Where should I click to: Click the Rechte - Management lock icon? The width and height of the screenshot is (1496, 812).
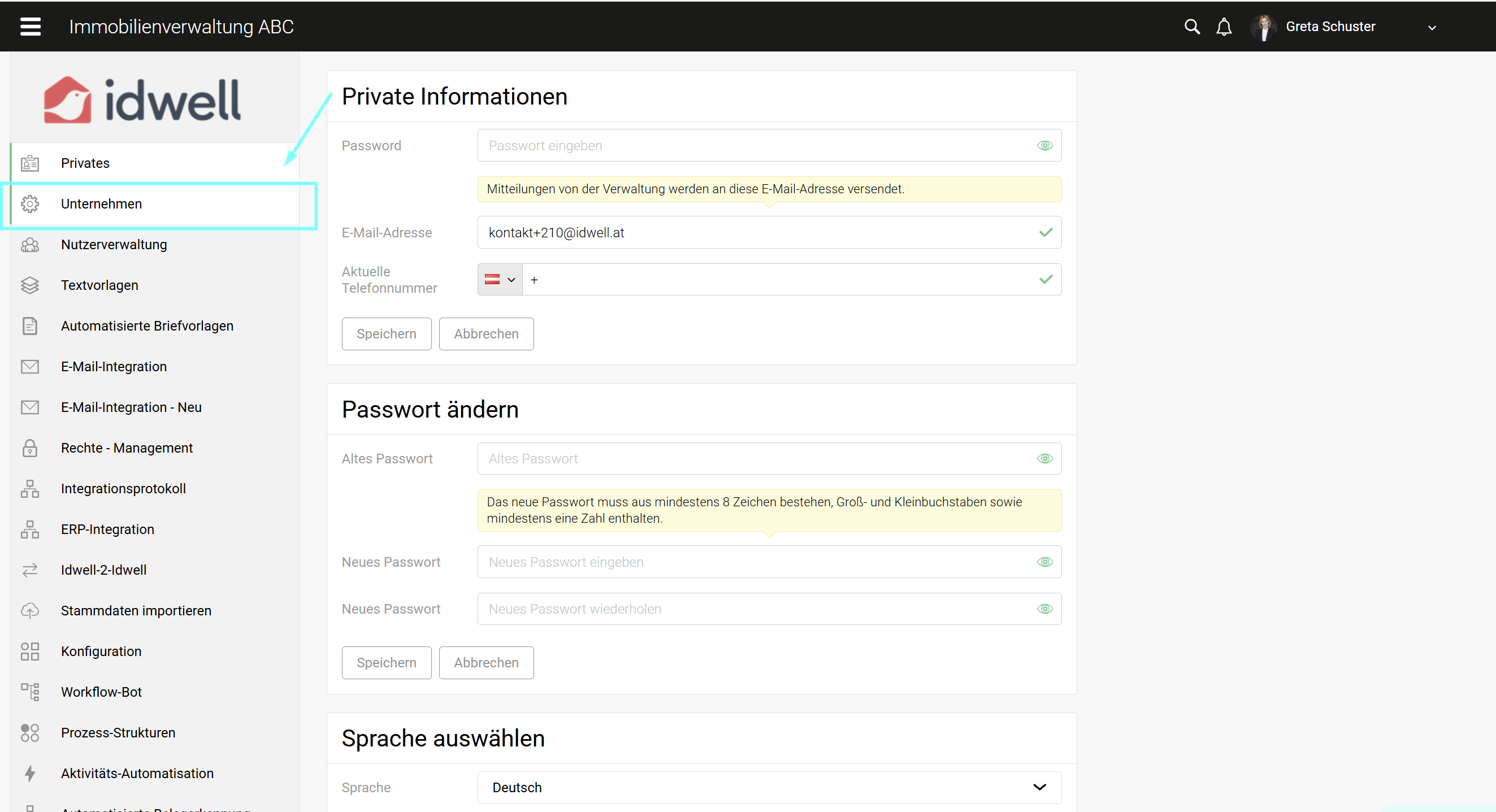coord(29,448)
